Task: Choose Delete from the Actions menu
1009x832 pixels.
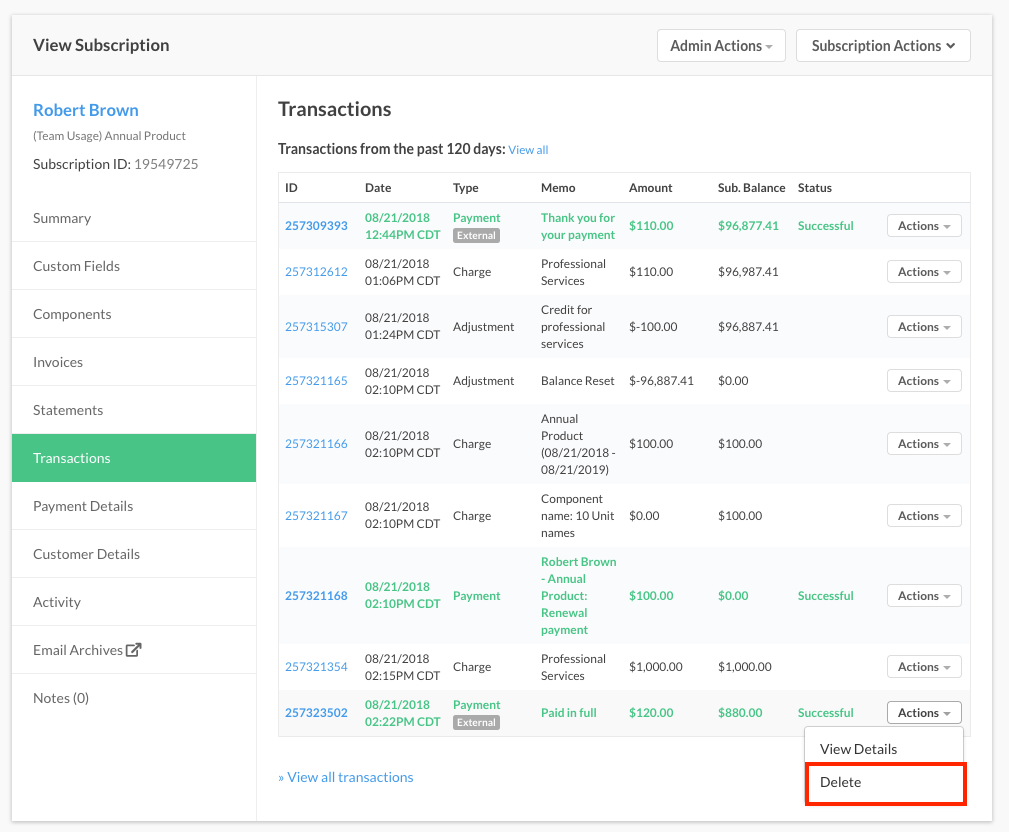Action: pos(885,782)
